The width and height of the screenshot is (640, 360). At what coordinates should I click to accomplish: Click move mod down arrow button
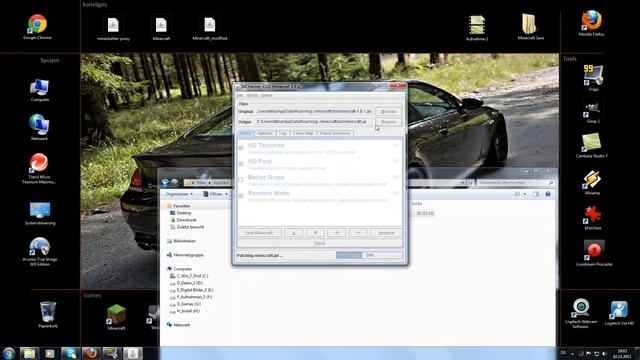coord(315,233)
